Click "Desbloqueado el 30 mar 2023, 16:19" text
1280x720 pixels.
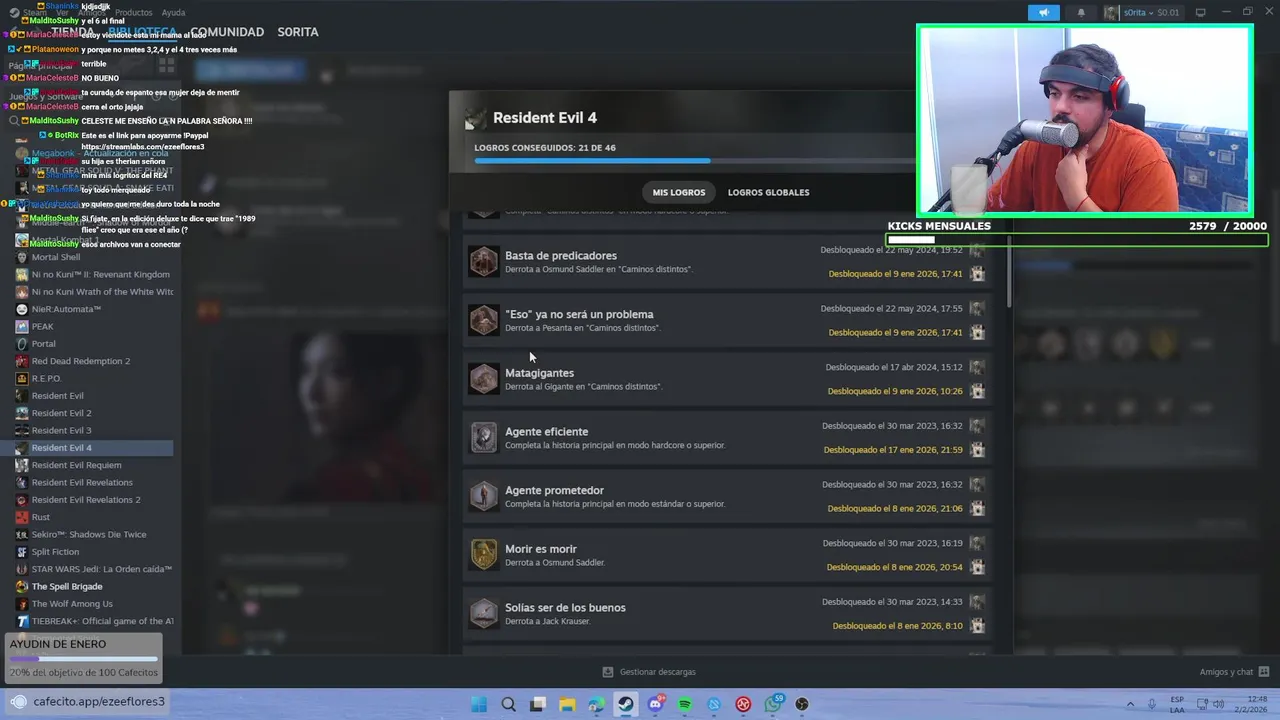coord(892,543)
